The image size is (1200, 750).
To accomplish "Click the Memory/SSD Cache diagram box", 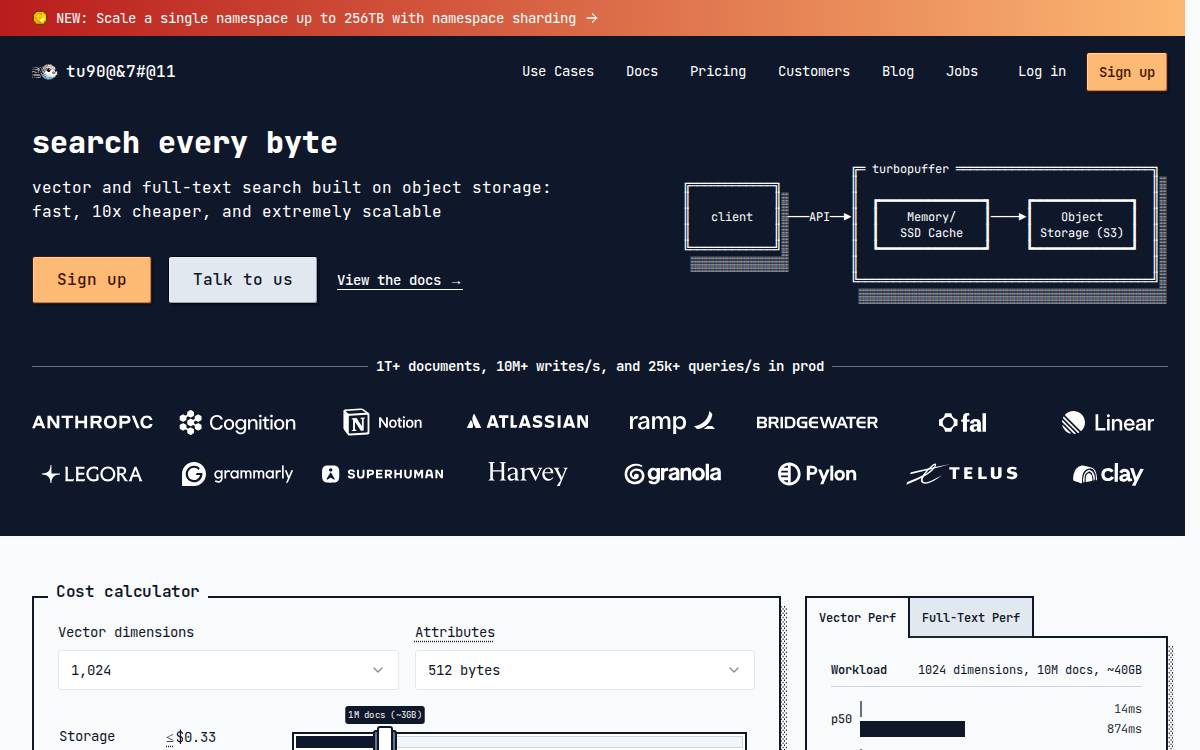I will [931, 225].
